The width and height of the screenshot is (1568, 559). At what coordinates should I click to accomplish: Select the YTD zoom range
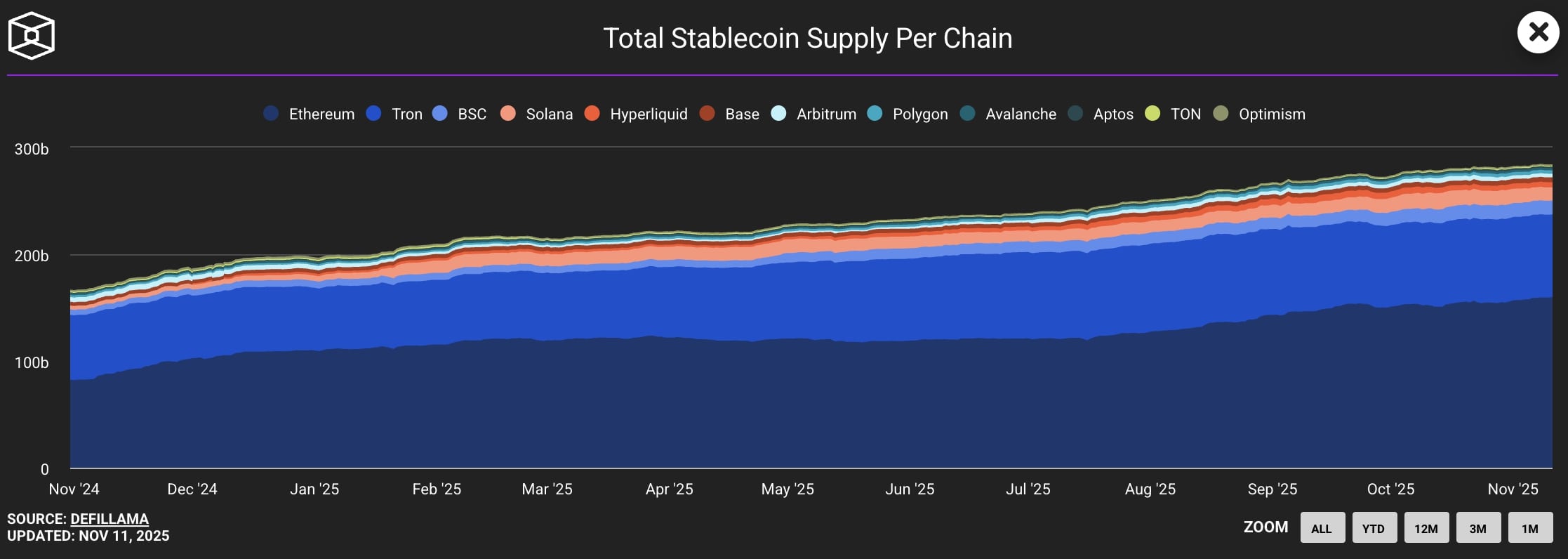pos(1374,528)
